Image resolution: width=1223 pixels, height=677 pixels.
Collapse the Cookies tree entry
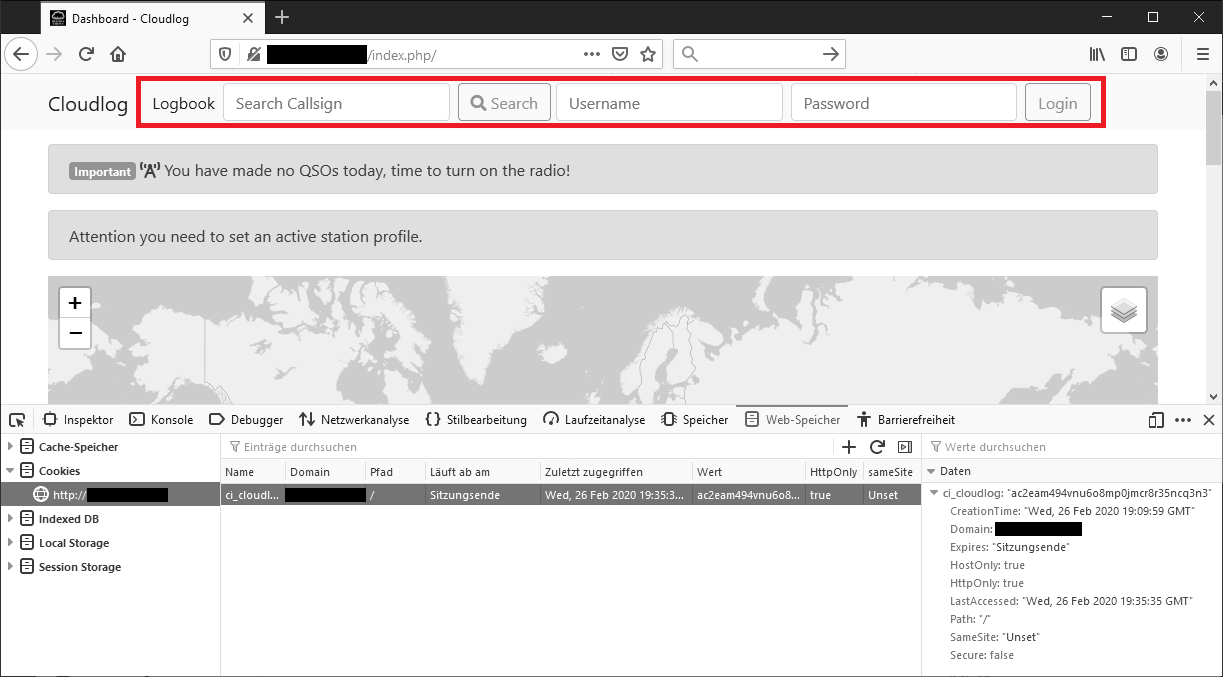coord(9,470)
